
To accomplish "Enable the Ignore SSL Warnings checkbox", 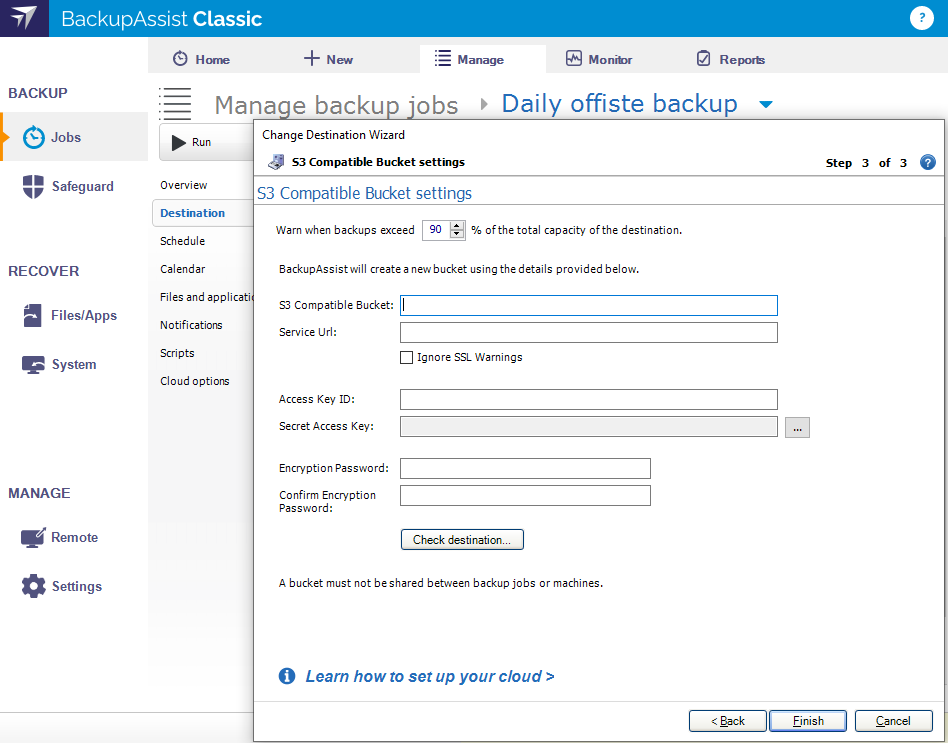I will coord(406,357).
